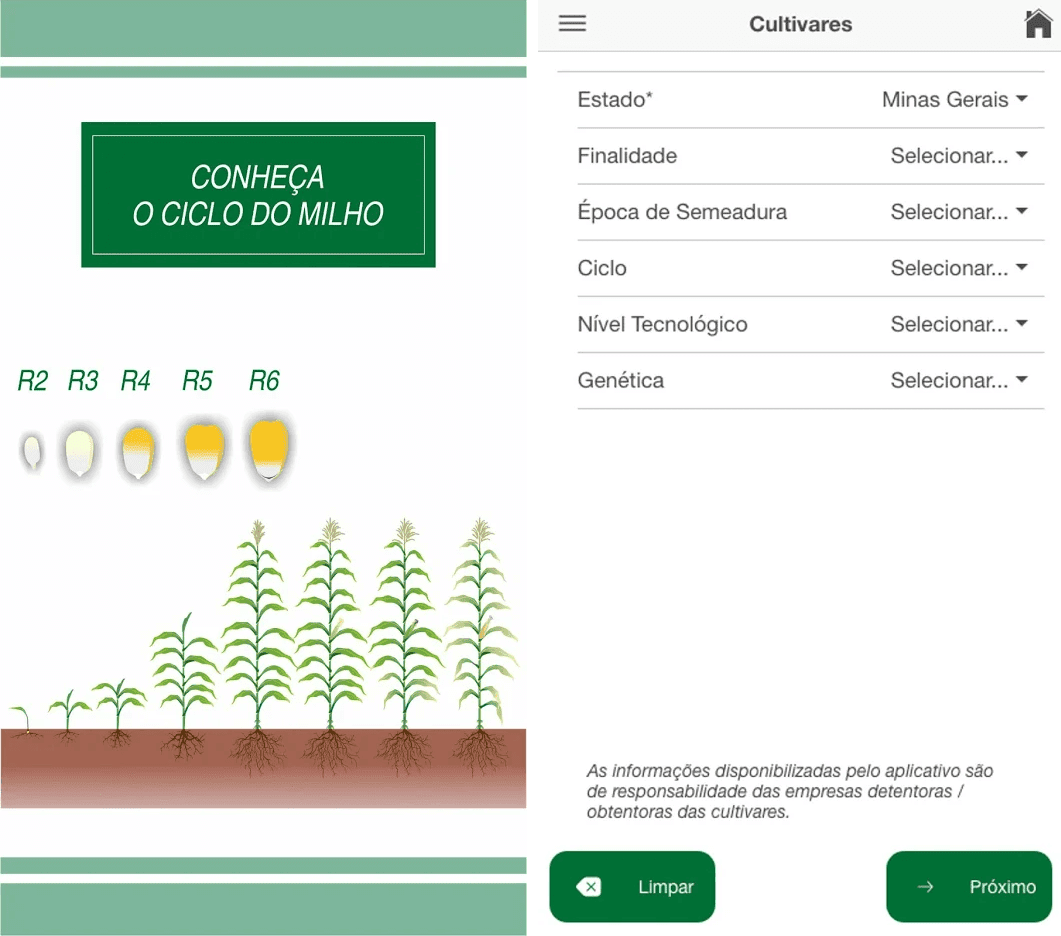Screen dimensions: 1061x936
Task: Click the arrow icon inside the Próximo button
Action: coord(925,887)
